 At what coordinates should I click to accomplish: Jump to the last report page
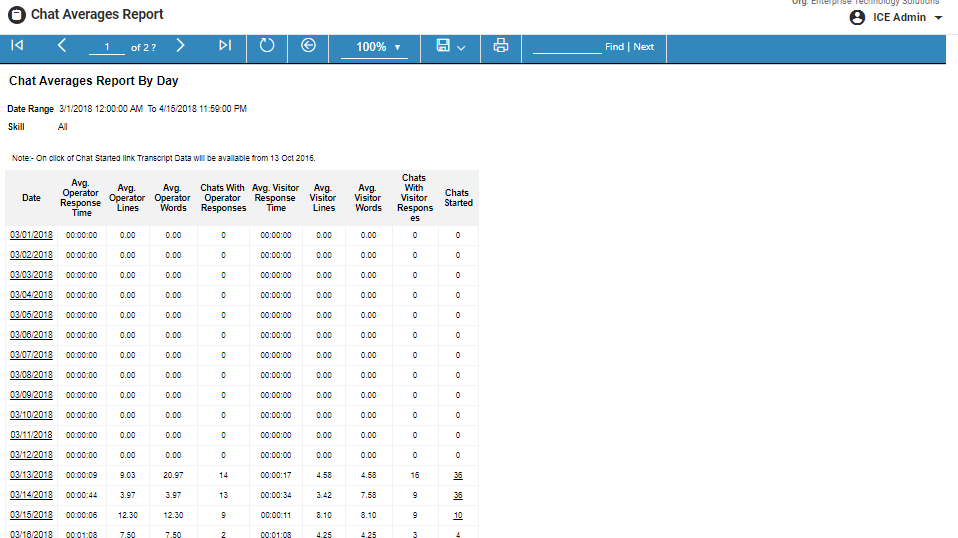tap(224, 46)
